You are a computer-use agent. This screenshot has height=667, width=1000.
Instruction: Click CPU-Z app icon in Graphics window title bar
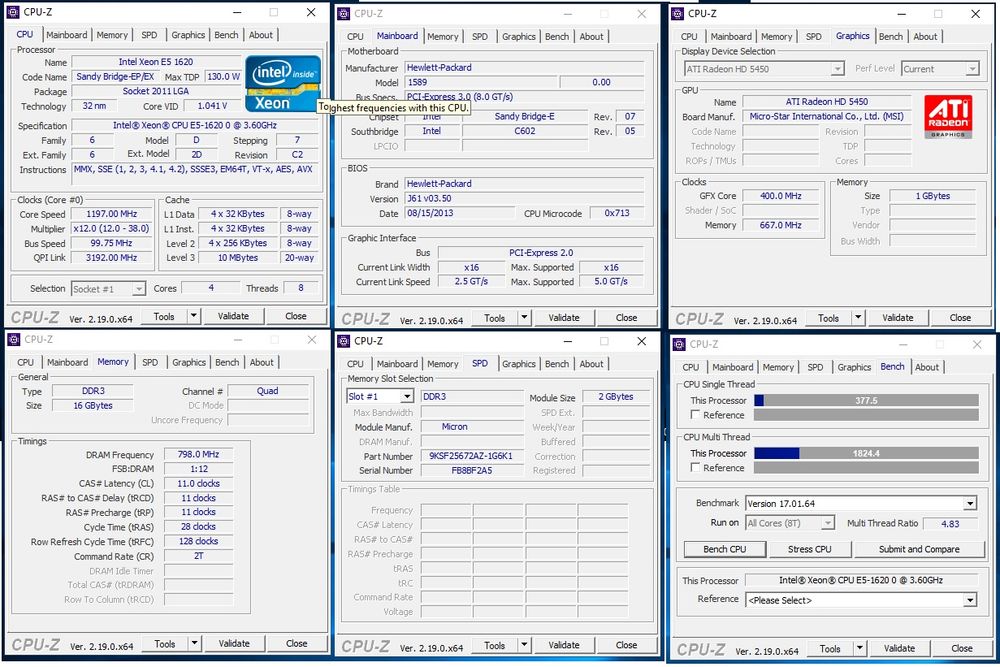tap(677, 13)
